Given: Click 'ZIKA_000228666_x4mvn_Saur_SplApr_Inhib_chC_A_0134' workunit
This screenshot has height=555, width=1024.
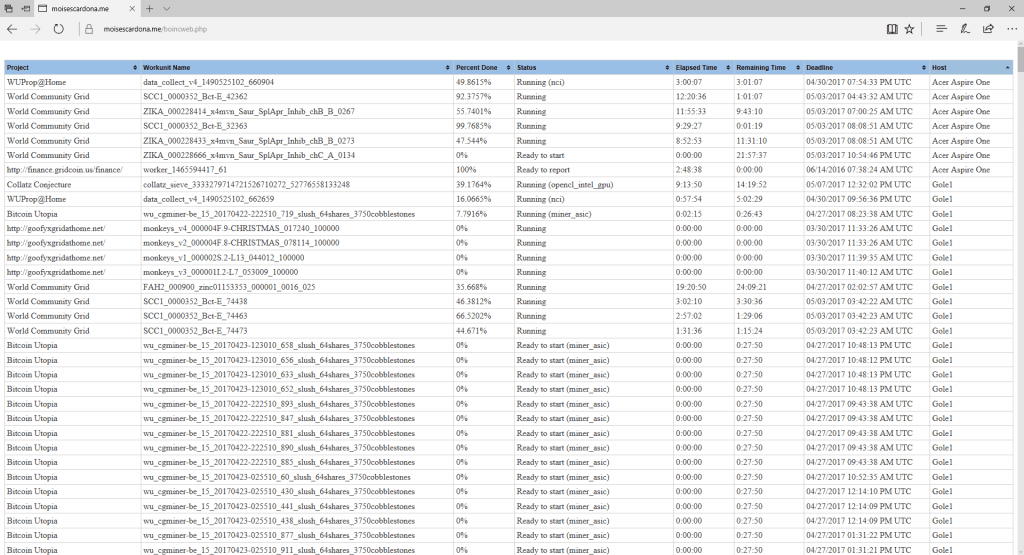Looking at the screenshot, I should pos(249,155).
